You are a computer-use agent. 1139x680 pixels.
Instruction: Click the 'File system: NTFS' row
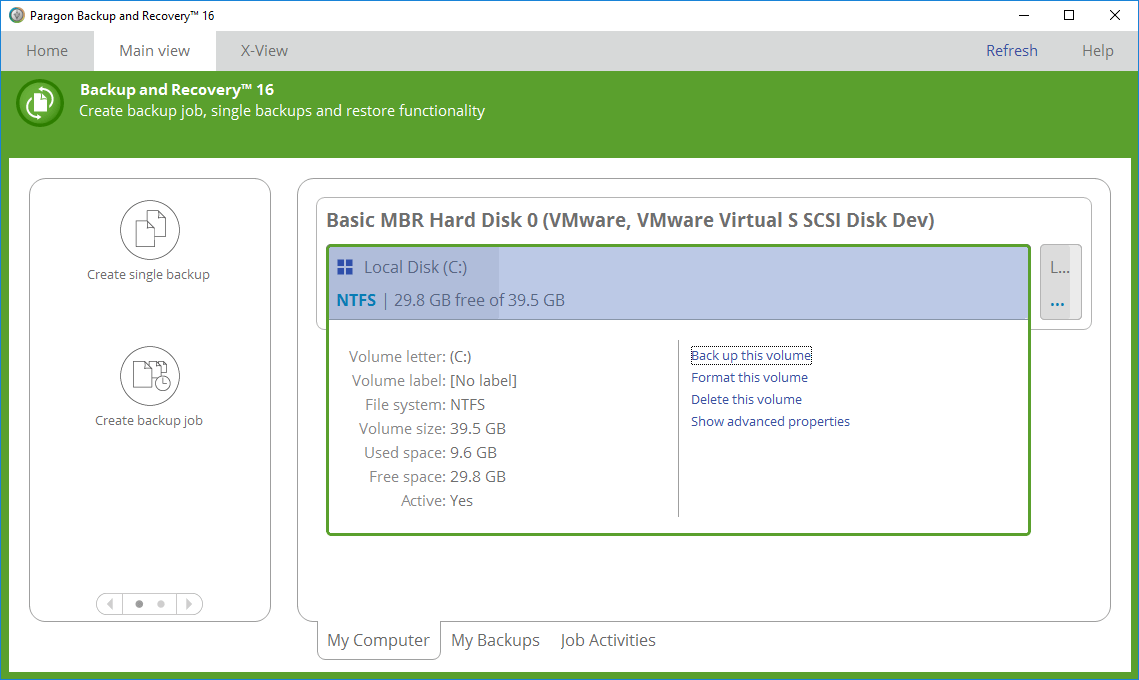(425, 405)
